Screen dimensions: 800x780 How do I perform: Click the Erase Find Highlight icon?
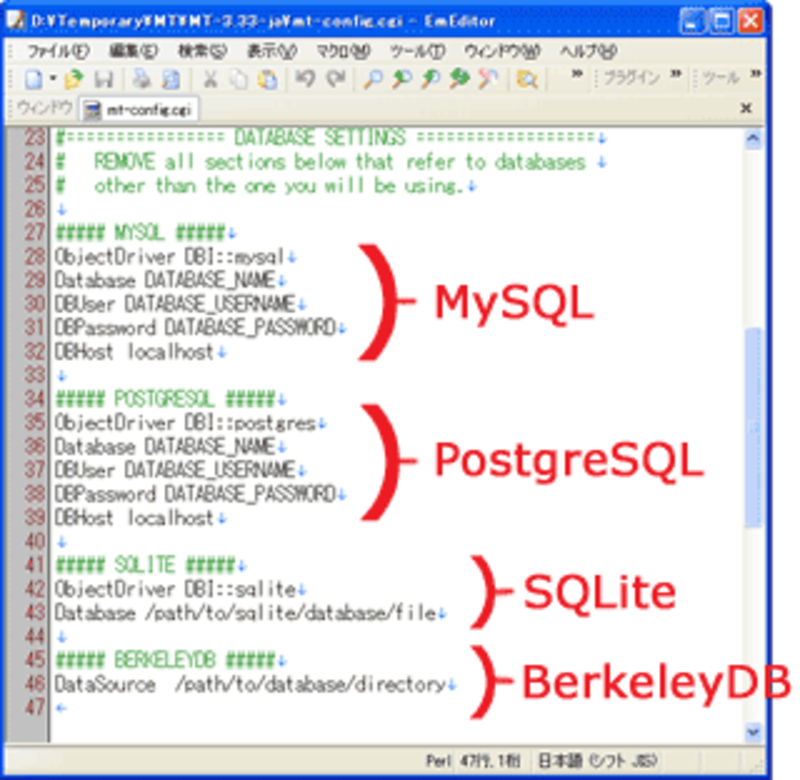click(x=488, y=79)
